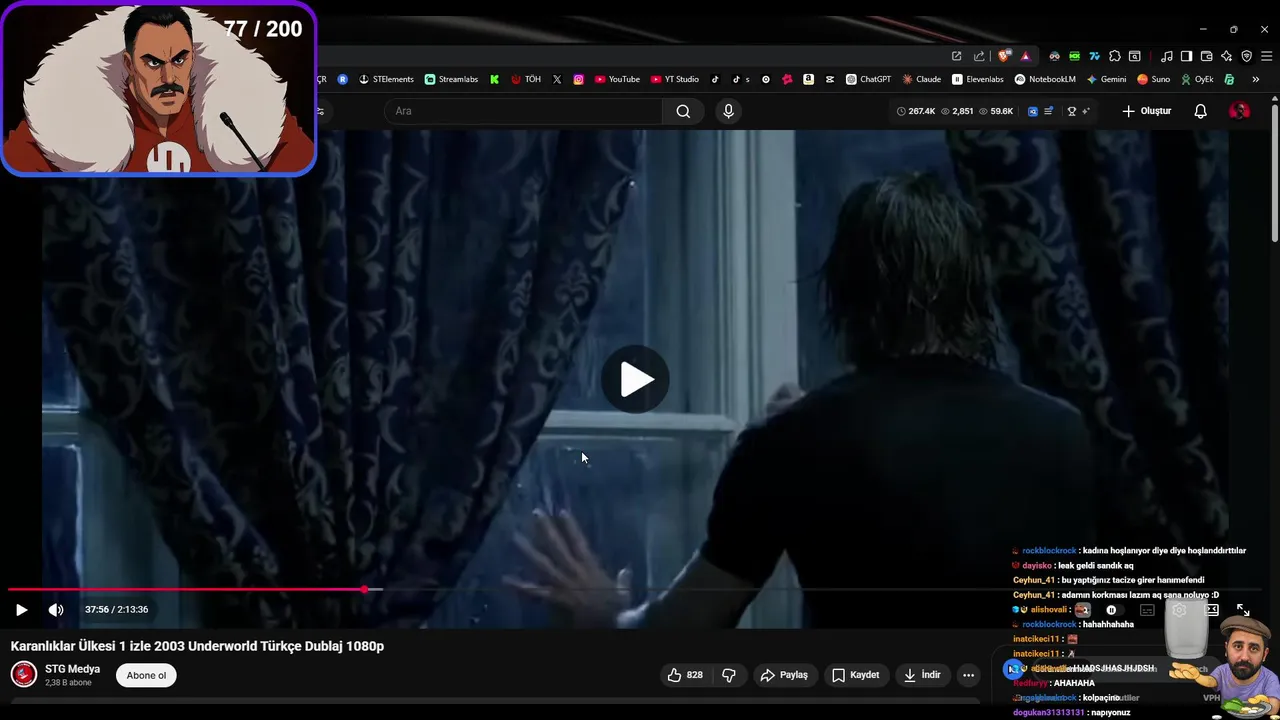Image resolution: width=1280 pixels, height=720 pixels.
Task: Click the 37:56 / 2:13:36 time display
Action: 116,610
